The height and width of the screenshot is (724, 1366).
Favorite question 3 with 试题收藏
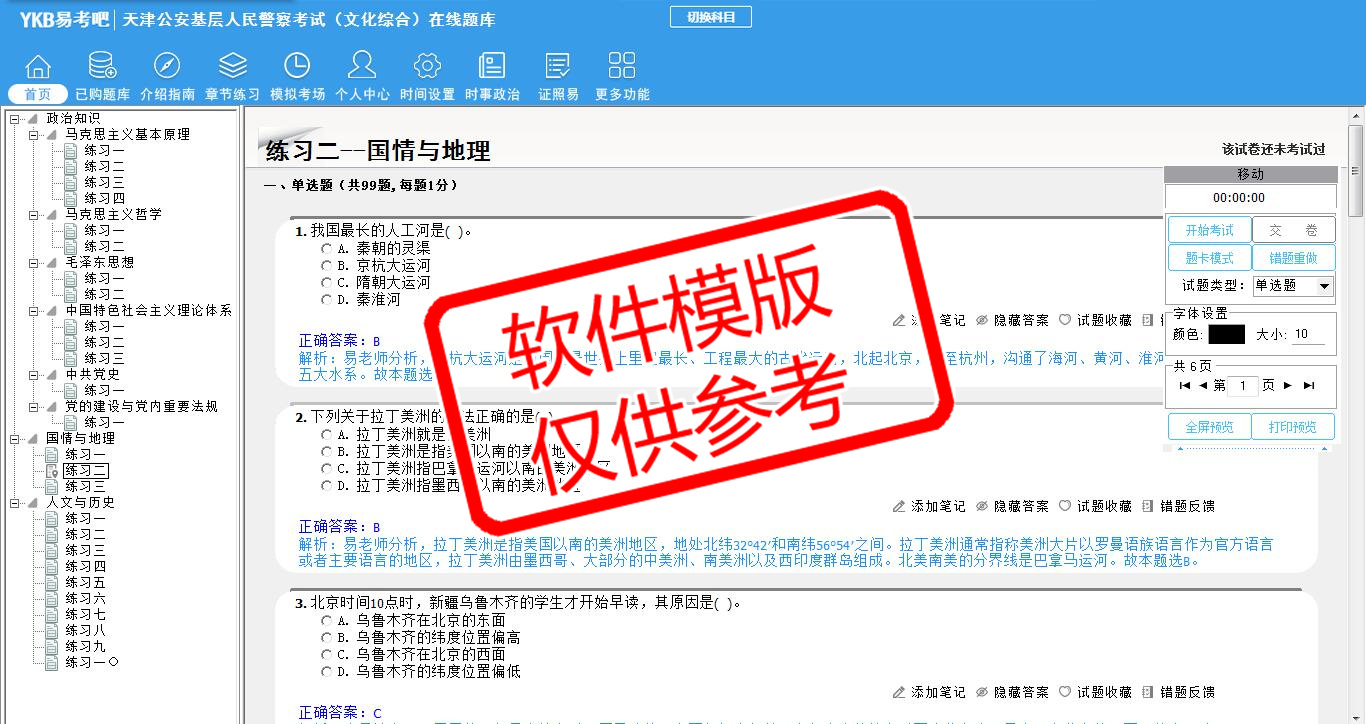(1095, 692)
